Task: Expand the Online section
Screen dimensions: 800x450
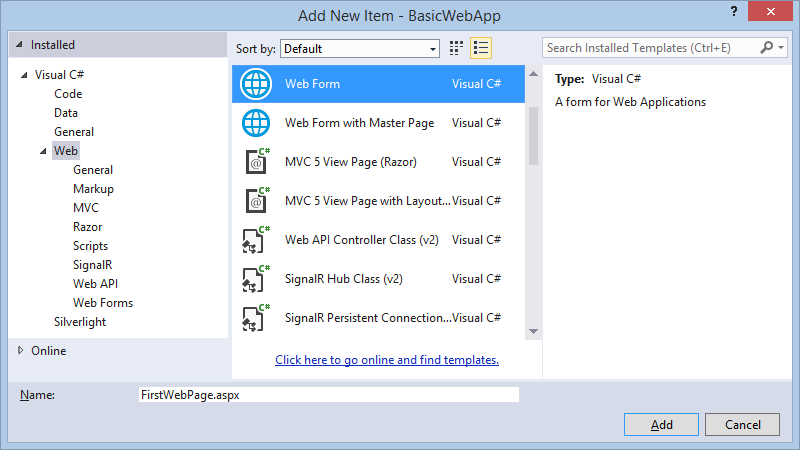Action: point(22,351)
